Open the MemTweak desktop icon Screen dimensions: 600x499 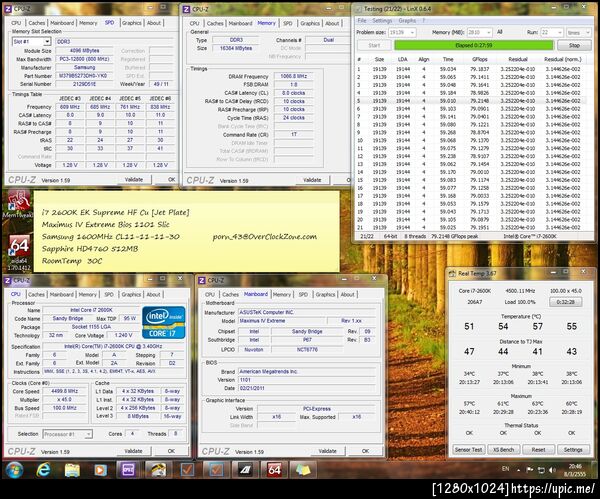(x=17, y=205)
